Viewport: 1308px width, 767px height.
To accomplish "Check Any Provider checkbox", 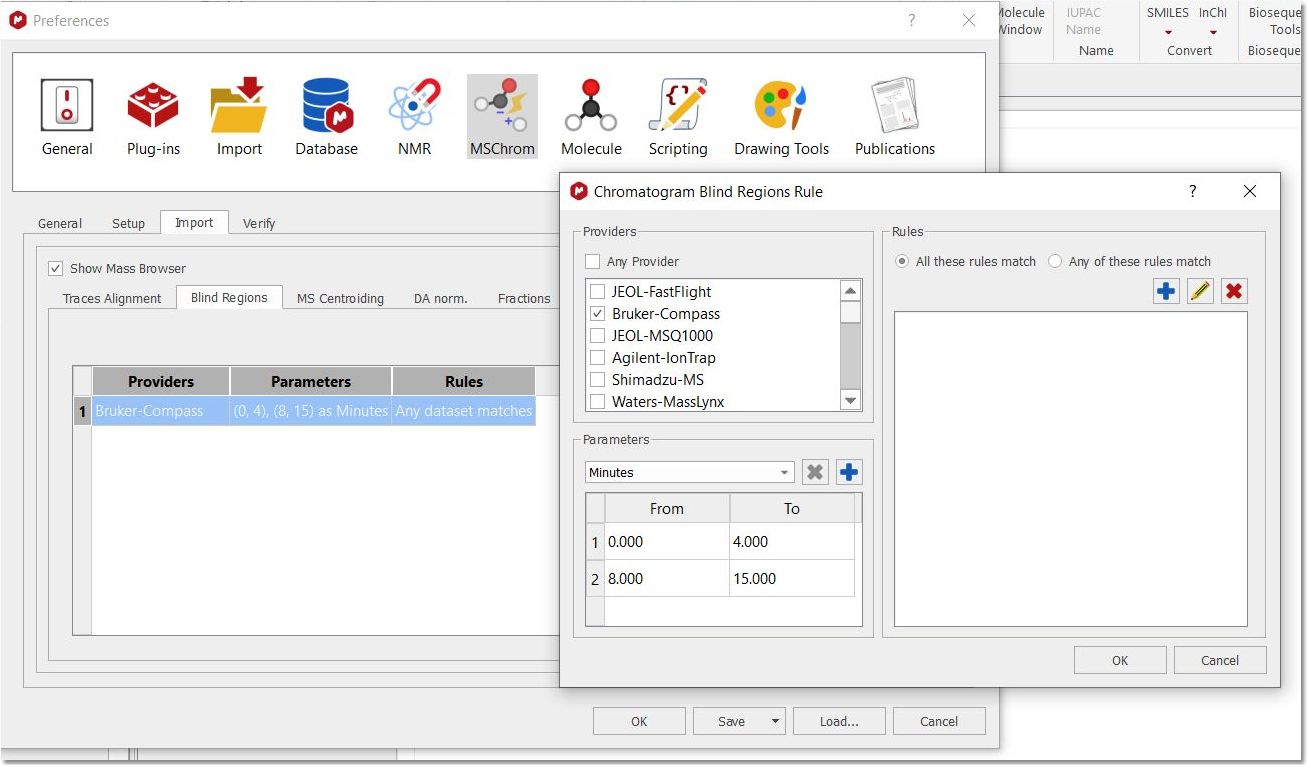I will (593, 262).
